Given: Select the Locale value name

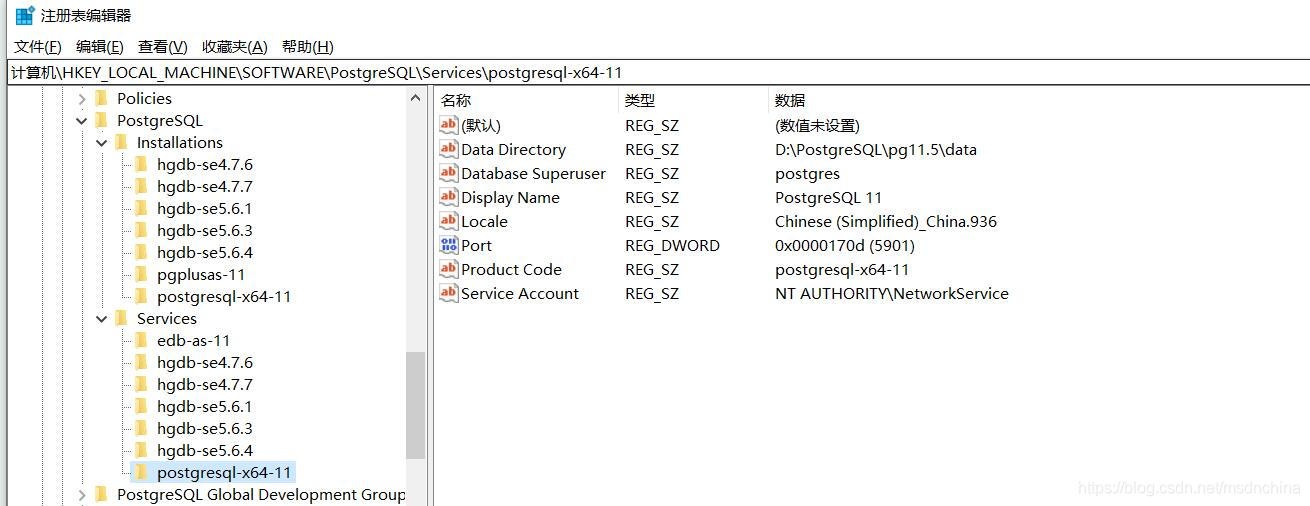Looking at the screenshot, I should (484, 222).
